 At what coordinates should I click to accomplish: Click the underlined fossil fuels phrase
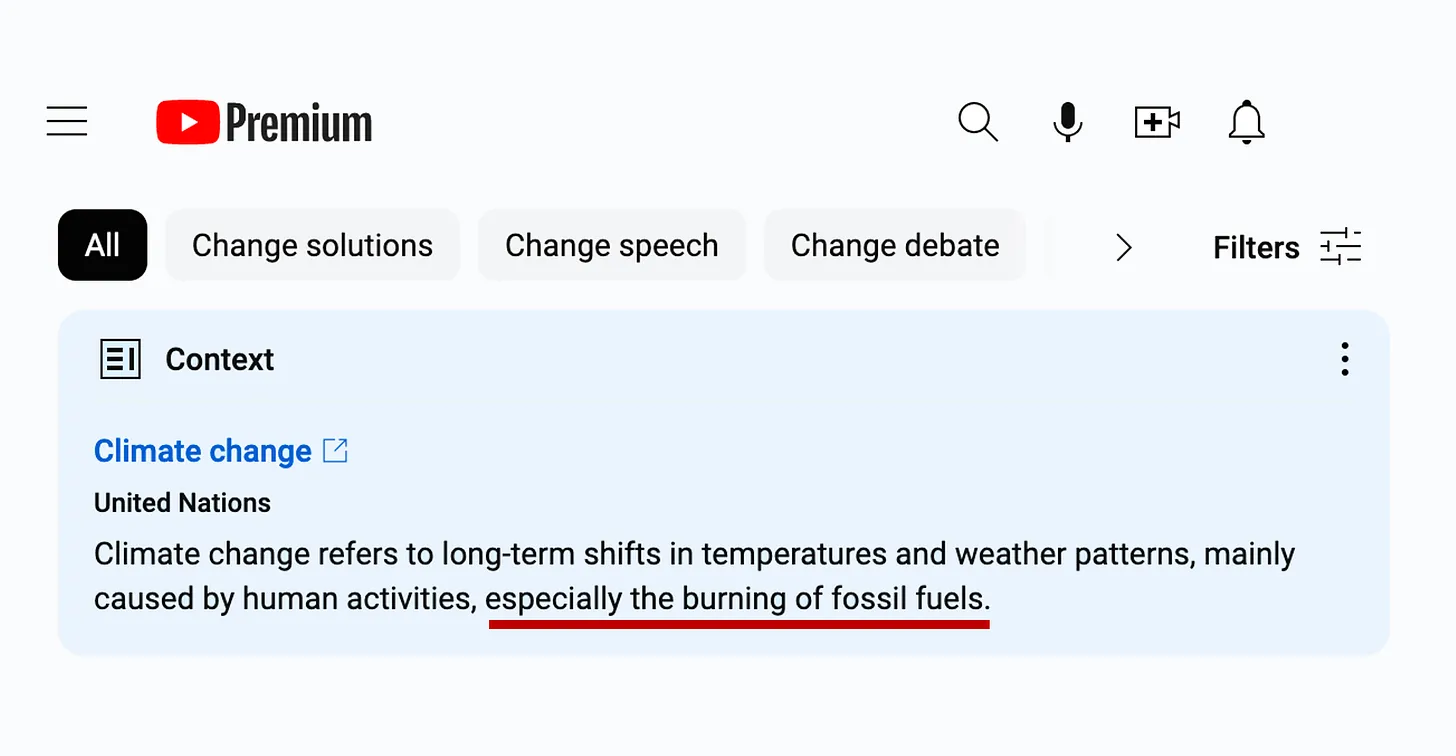(738, 599)
